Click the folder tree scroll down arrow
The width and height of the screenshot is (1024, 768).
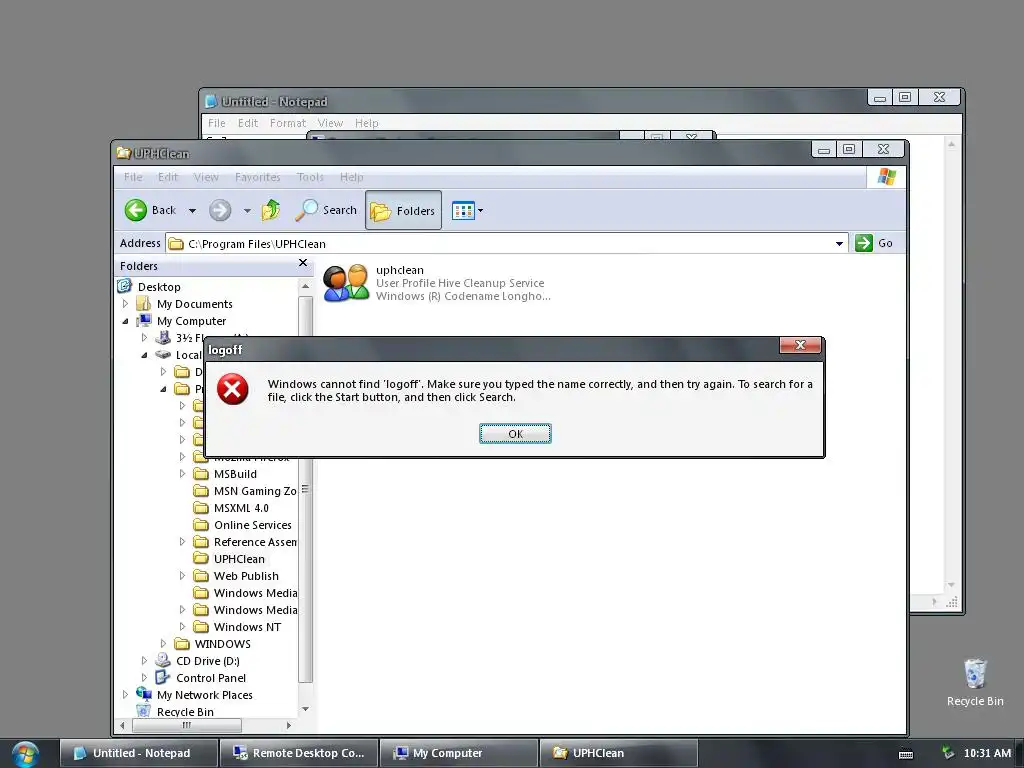click(x=305, y=709)
